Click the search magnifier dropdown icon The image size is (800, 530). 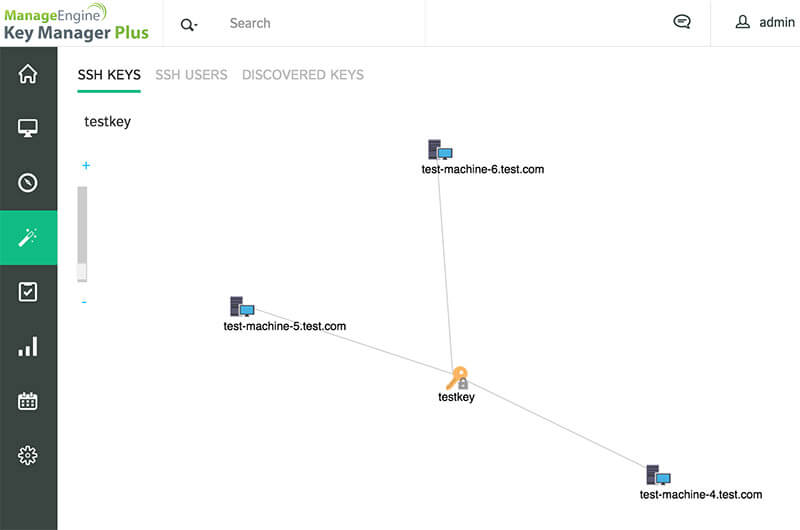pos(189,24)
